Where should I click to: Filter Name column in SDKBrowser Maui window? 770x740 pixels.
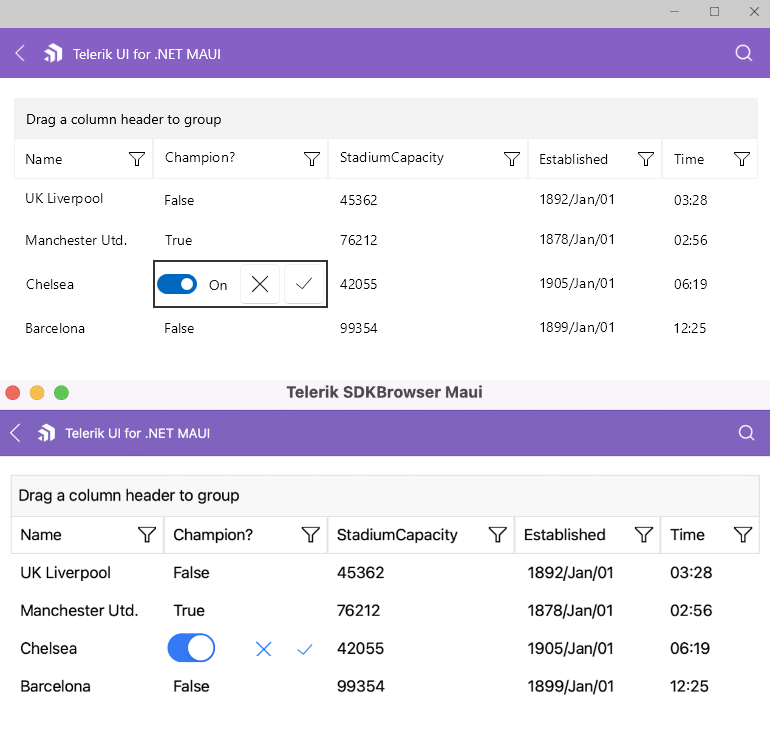click(147, 534)
